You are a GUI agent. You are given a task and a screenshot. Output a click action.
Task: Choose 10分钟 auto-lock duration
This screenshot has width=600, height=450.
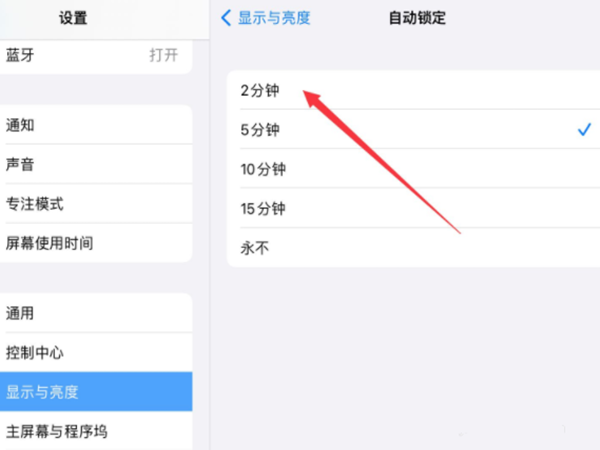click(x=413, y=169)
